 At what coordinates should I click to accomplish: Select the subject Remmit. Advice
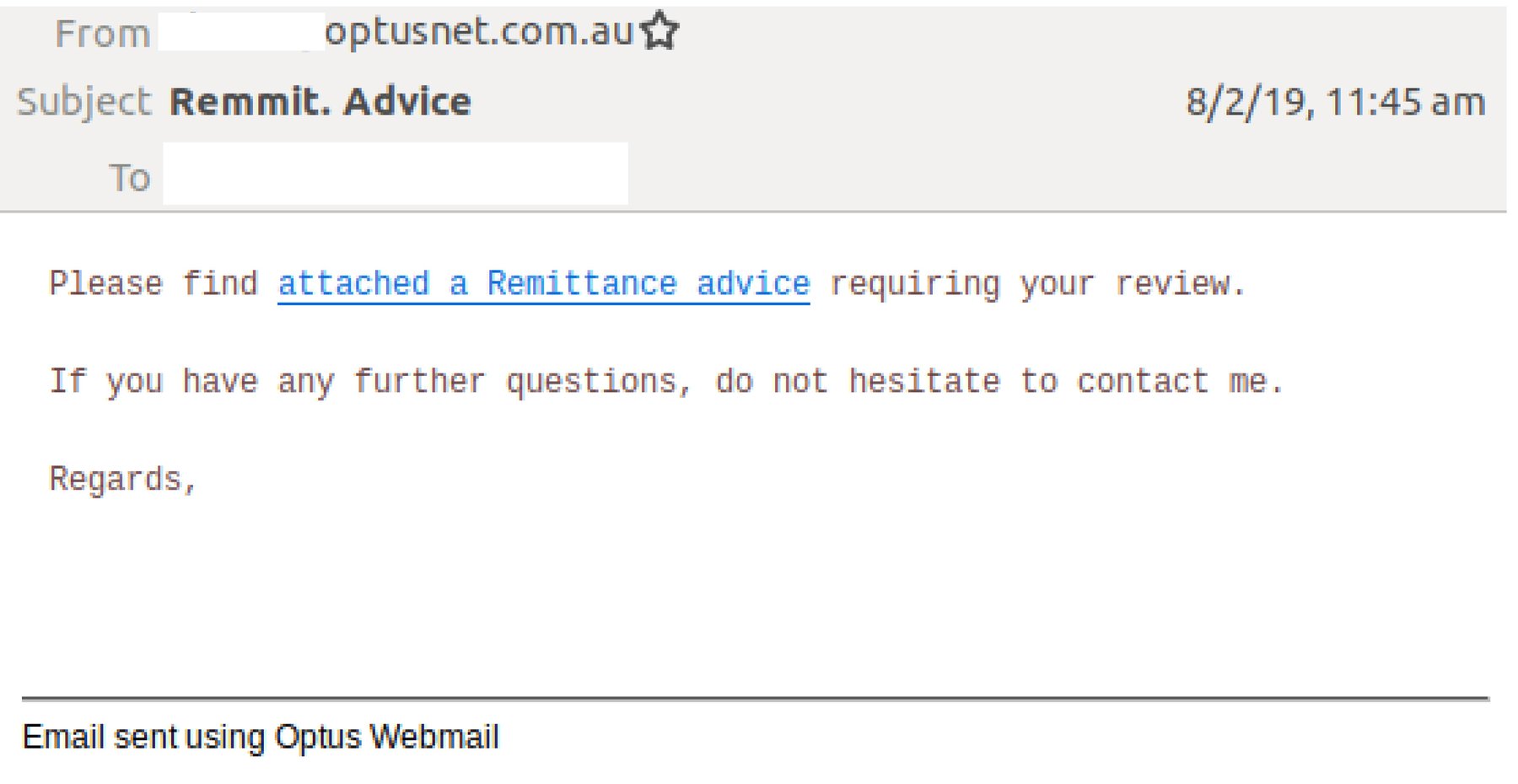click(x=319, y=100)
